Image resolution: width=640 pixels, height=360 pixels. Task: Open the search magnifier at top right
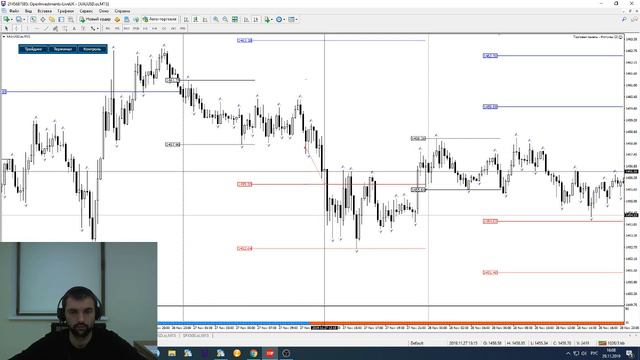coord(624,19)
